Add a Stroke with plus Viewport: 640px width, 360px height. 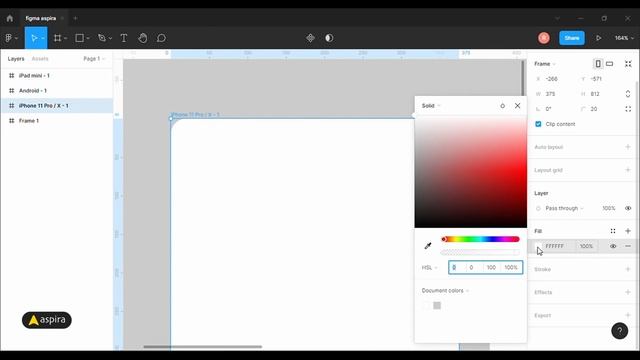coord(628,269)
